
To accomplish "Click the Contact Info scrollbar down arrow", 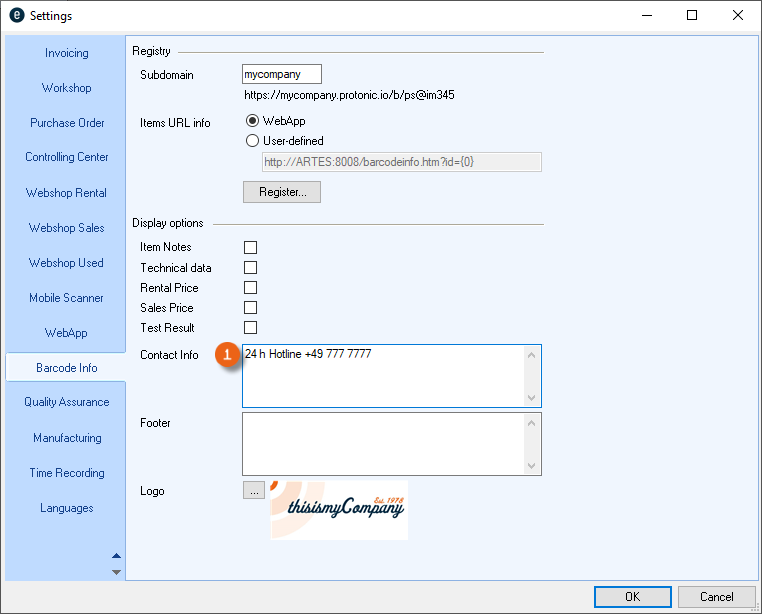I will (532, 398).
